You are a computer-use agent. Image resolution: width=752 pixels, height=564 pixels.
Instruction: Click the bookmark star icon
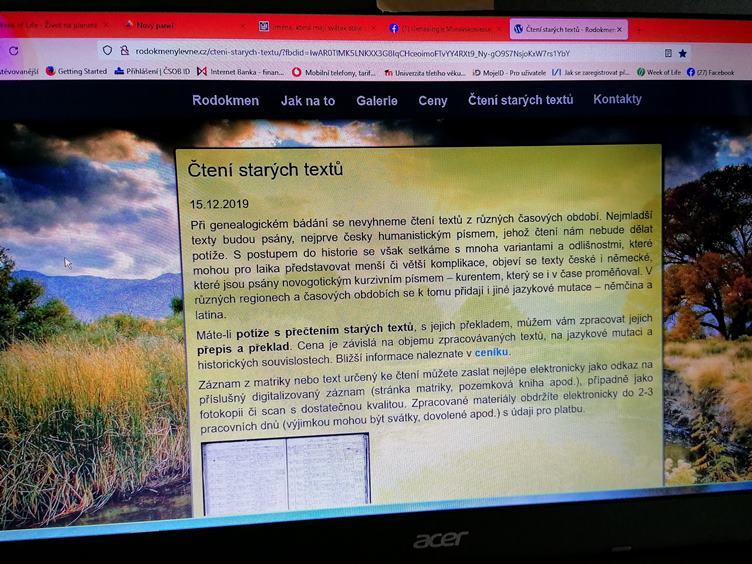click(x=682, y=53)
